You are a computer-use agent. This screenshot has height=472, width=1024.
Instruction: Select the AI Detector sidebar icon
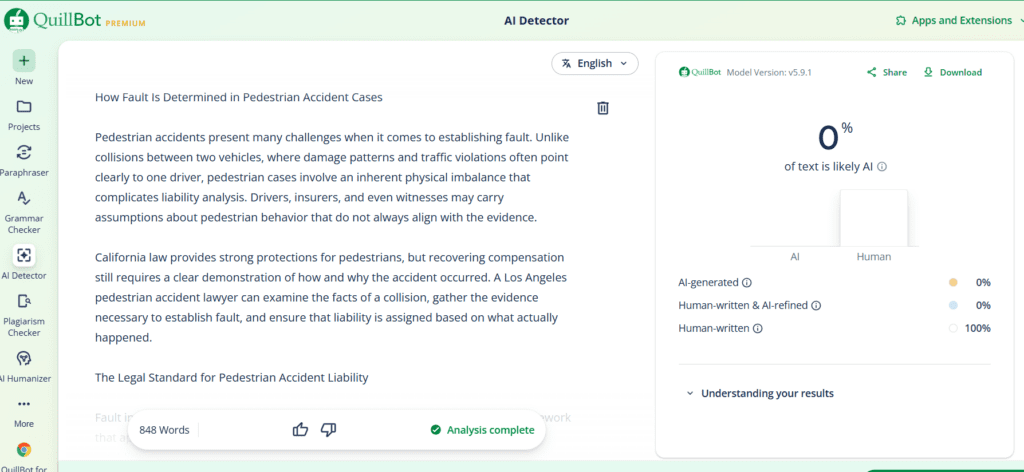[24, 255]
